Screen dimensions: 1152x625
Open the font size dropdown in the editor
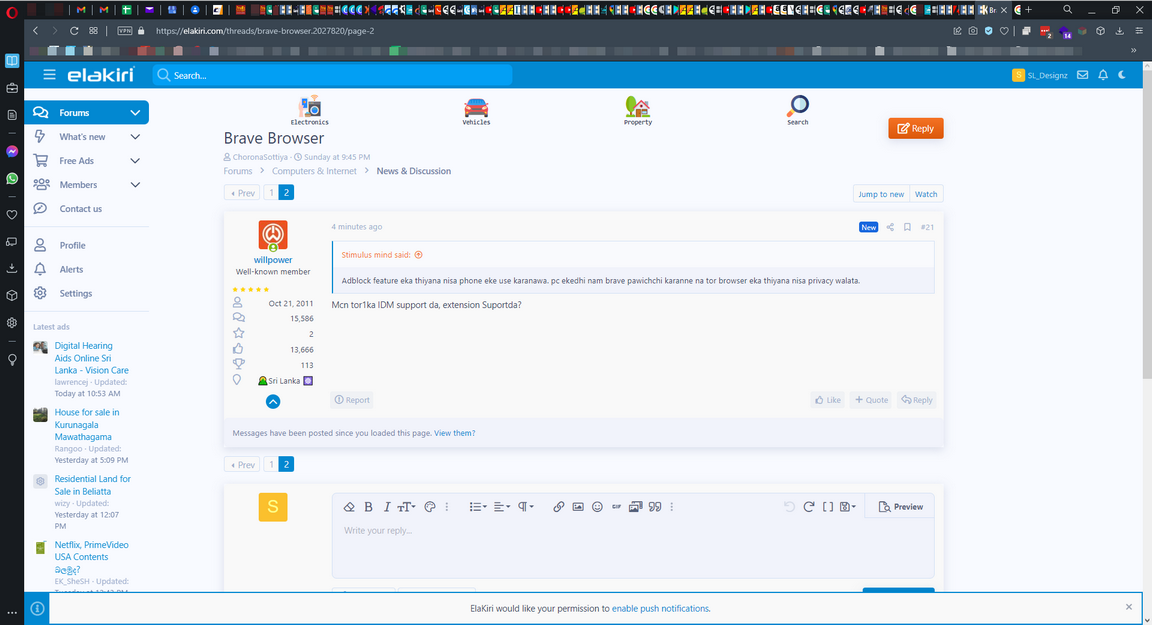[x=406, y=507]
